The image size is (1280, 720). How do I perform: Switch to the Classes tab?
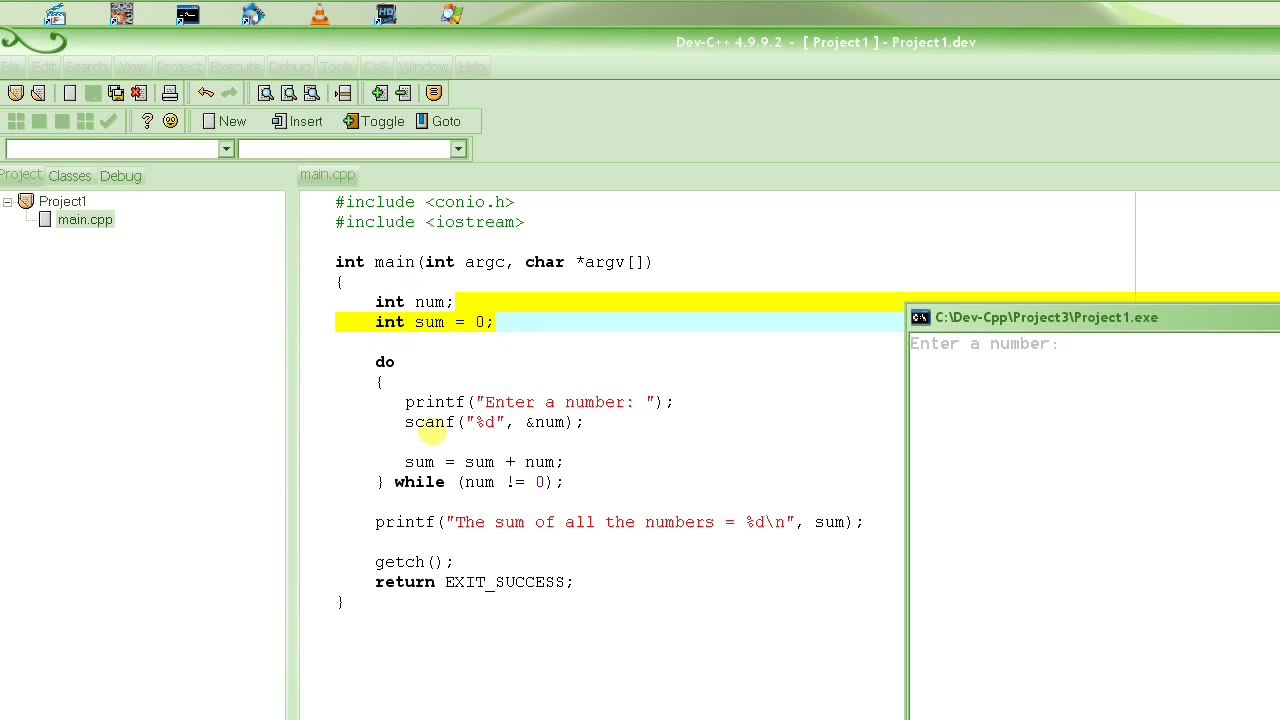(69, 176)
